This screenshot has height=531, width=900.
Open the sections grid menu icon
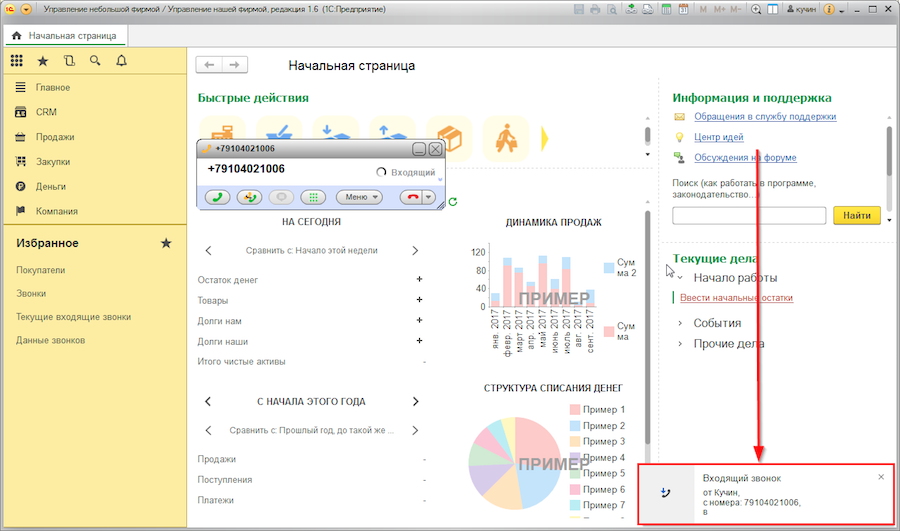pyautogui.click(x=17, y=61)
